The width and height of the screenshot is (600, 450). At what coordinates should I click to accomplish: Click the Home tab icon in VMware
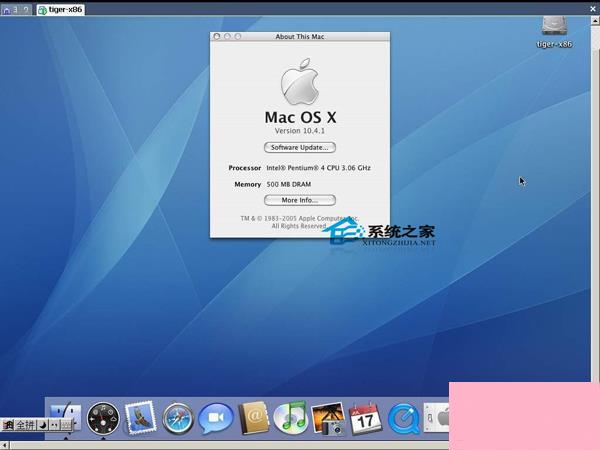pos(6,10)
